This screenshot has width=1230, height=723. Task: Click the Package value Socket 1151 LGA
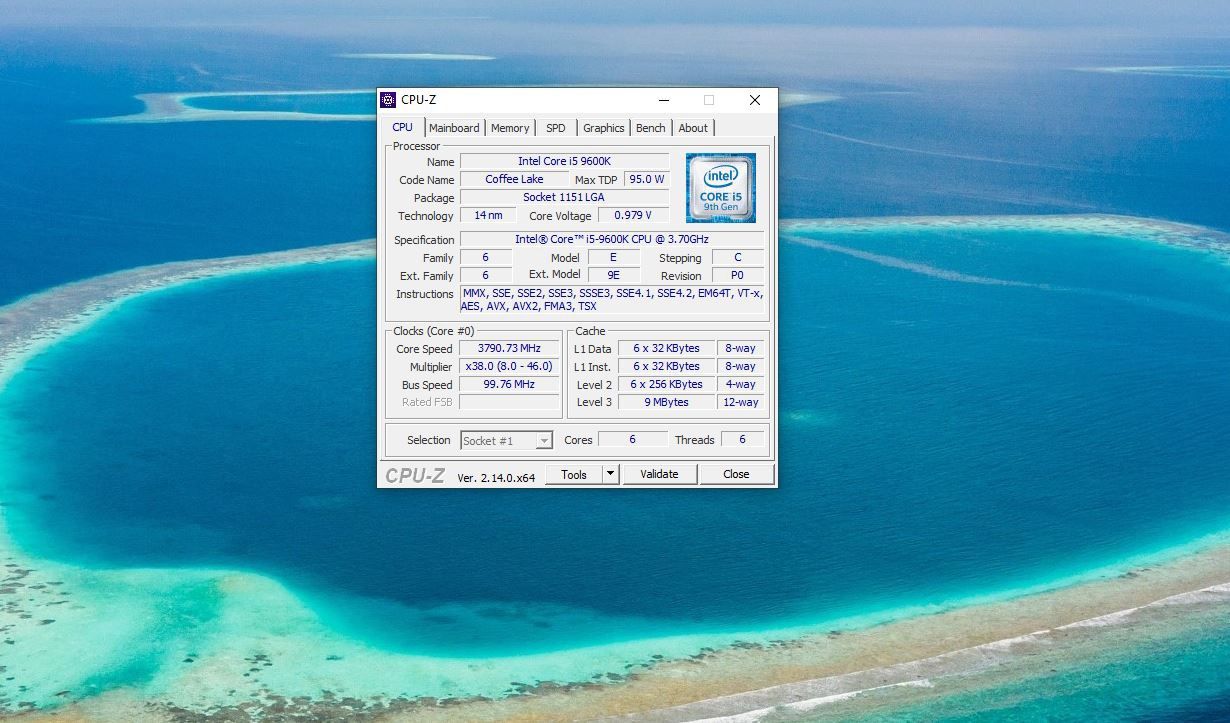(x=564, y=198)
